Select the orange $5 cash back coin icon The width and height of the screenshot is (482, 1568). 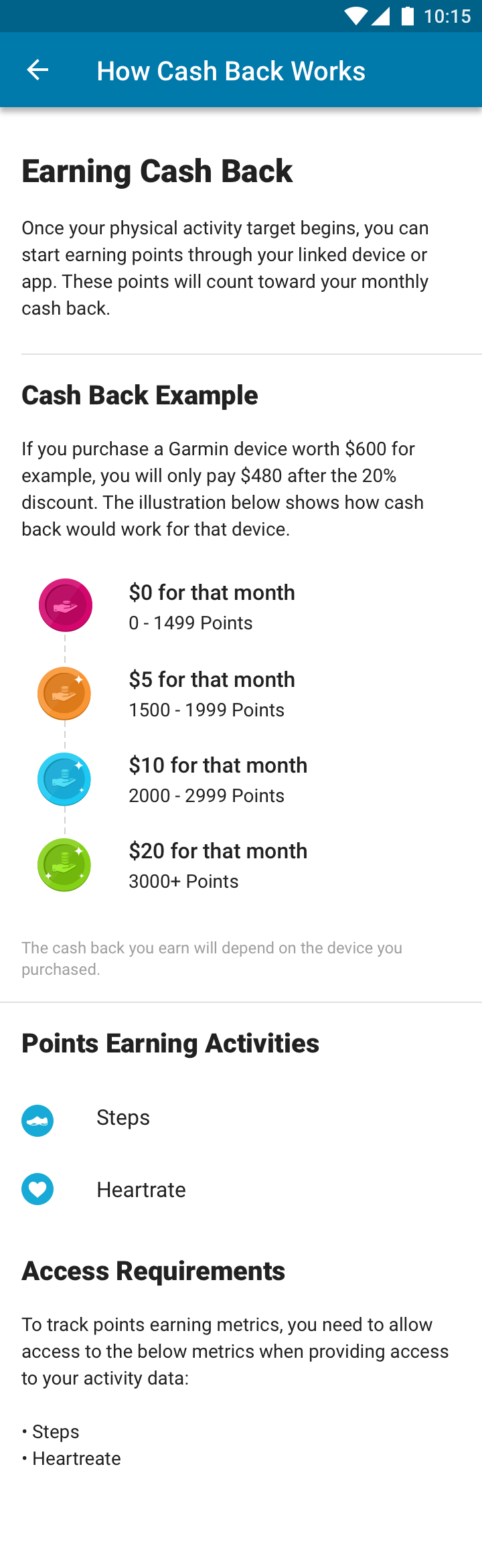(64, 693)
